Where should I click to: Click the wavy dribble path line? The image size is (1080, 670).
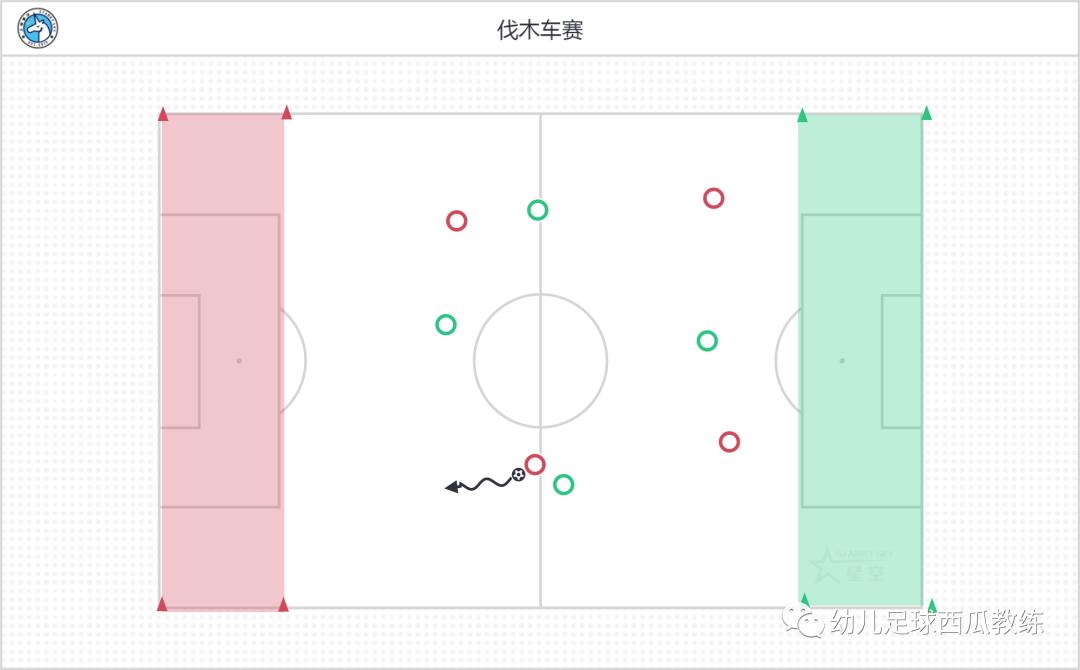pos(487,484)
